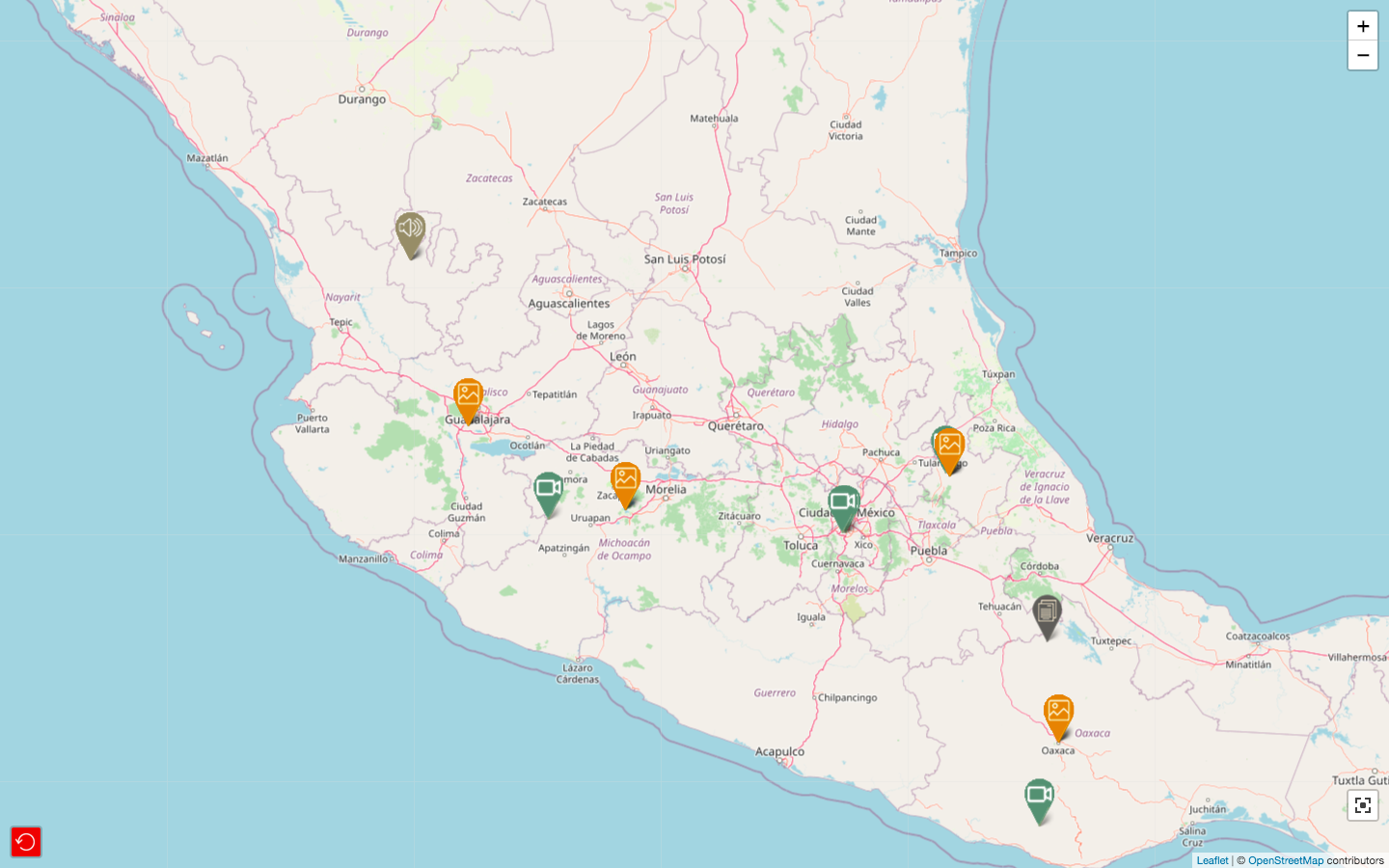The height and width of the screenshot is (868, 1389).
Task: Open the image marker at Guadalajara
Action: [x=468, y=397]
